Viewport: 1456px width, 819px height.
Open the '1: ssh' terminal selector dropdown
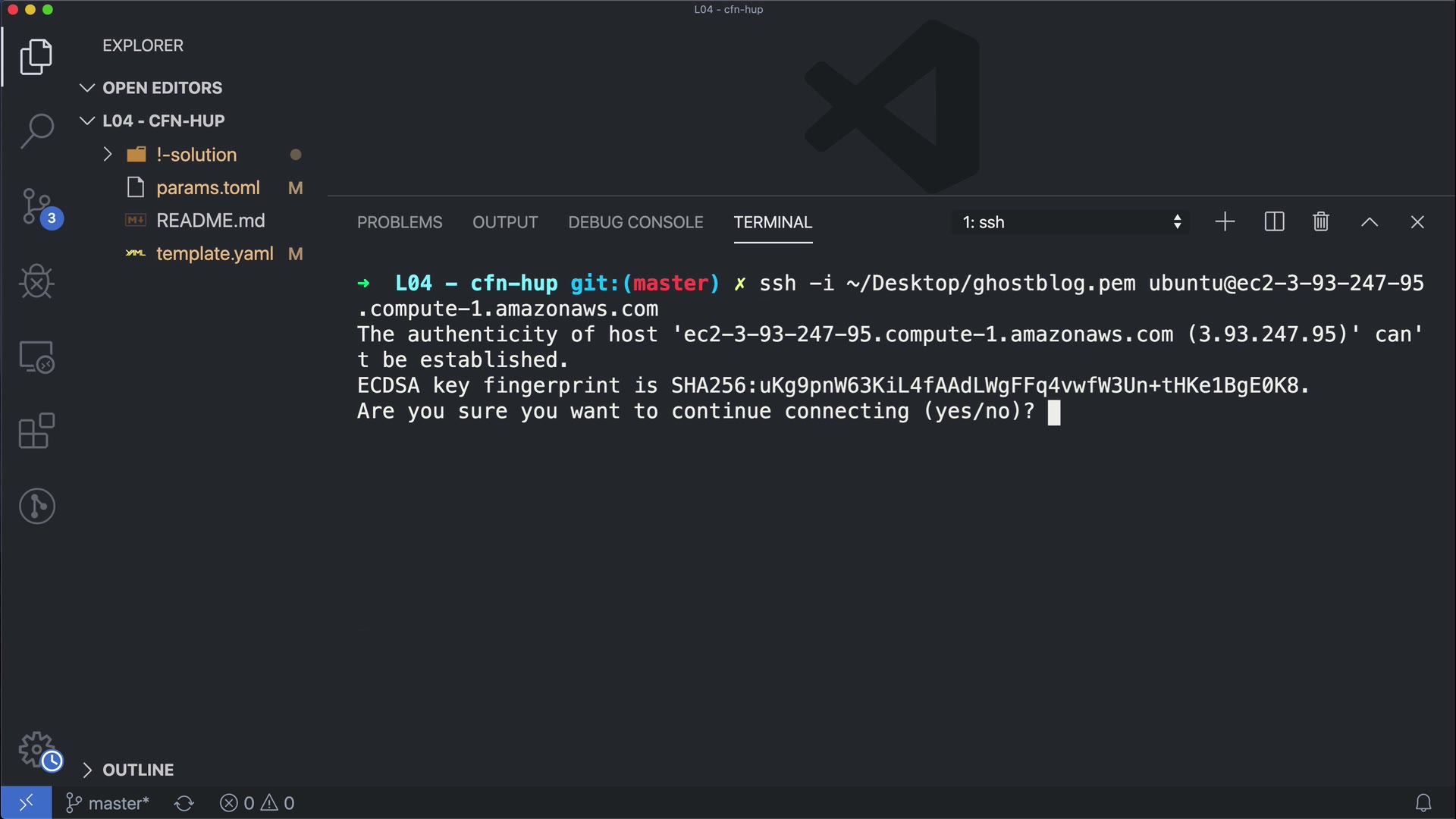[1071, 222]
